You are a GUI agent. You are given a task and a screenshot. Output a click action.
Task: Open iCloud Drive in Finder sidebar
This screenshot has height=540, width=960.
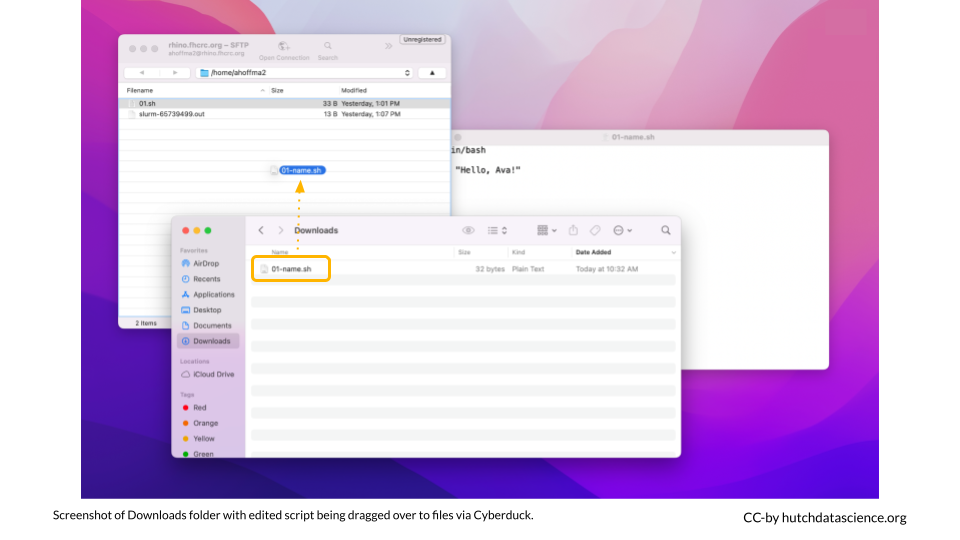coord(213,374)
